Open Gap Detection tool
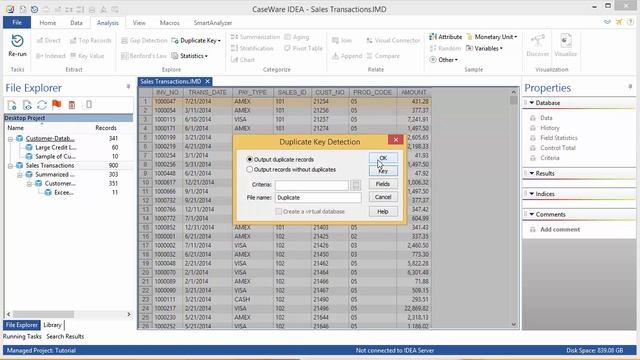 coord(144,40)
